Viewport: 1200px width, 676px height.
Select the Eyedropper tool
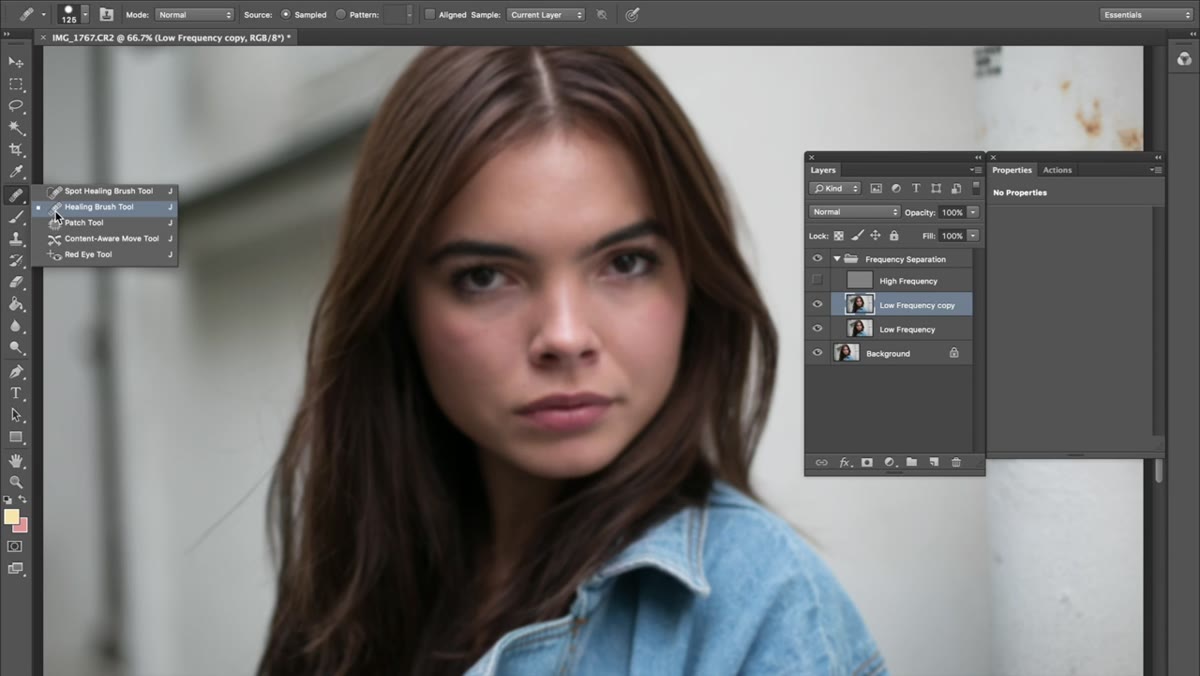[16, 172]
